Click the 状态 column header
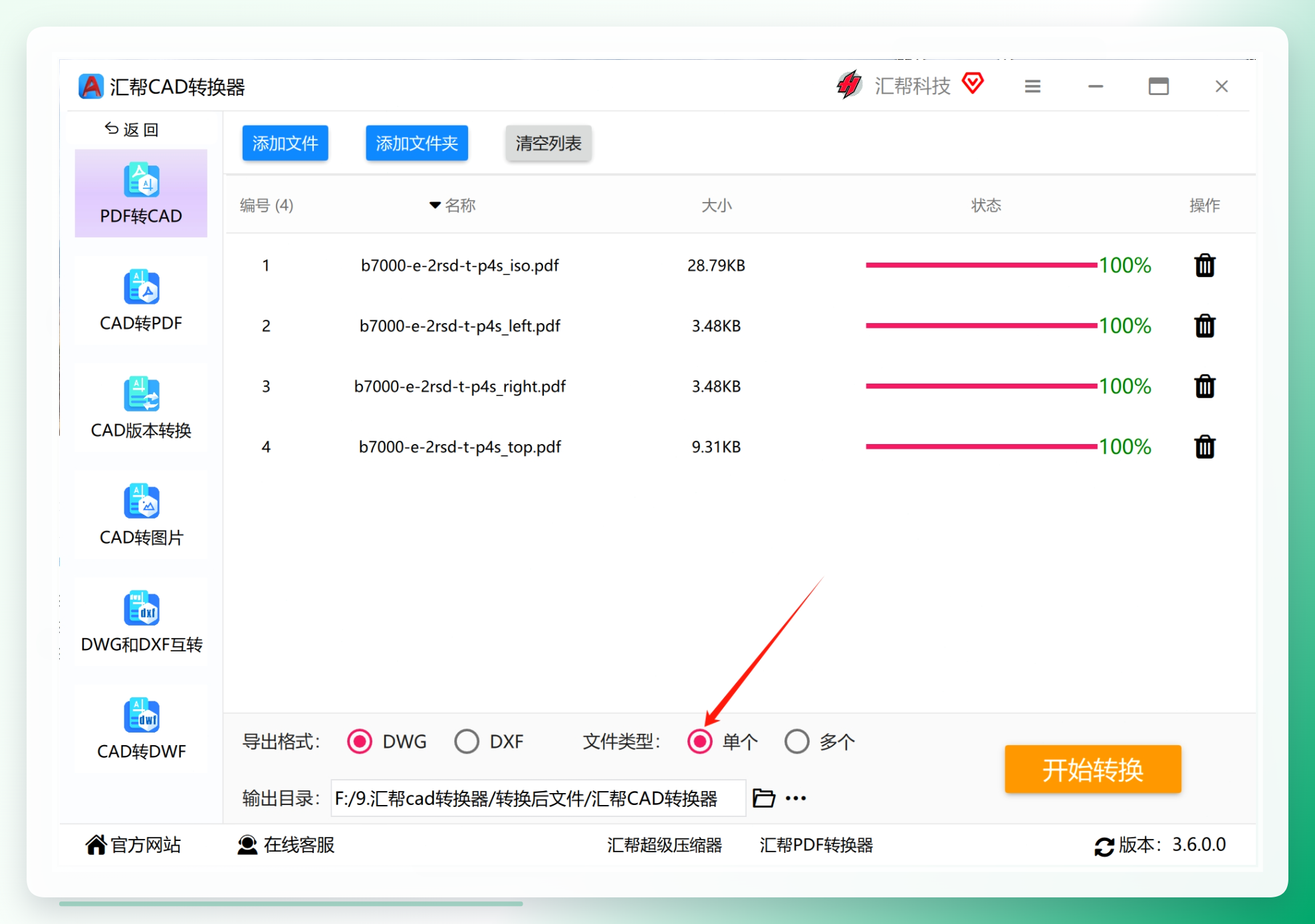Image resolution: width=1315 pixels, height=924 pixels. click(986, 205)
